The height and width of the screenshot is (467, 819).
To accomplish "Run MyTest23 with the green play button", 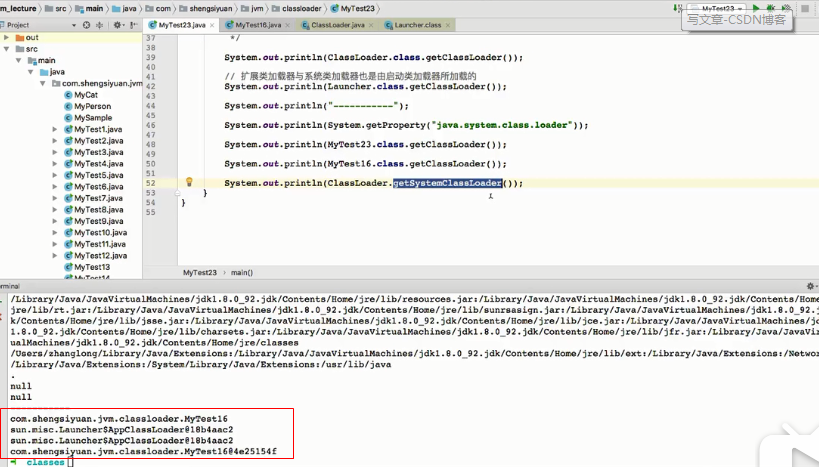I will tap(756, 8).
